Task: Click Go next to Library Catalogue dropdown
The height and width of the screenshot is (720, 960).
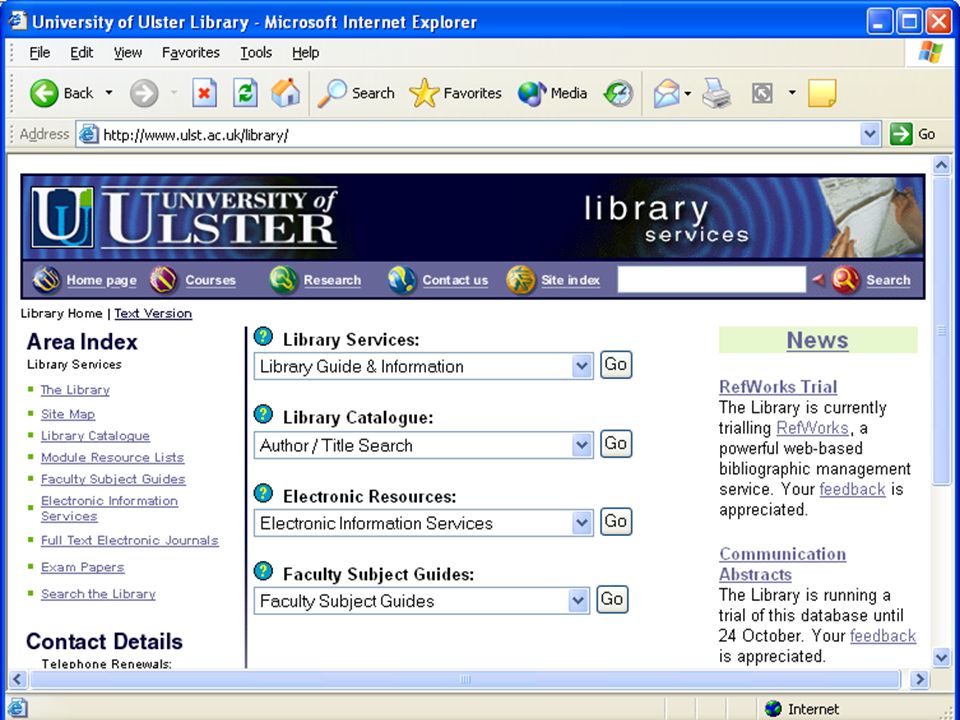Action: tap(615, 443)
